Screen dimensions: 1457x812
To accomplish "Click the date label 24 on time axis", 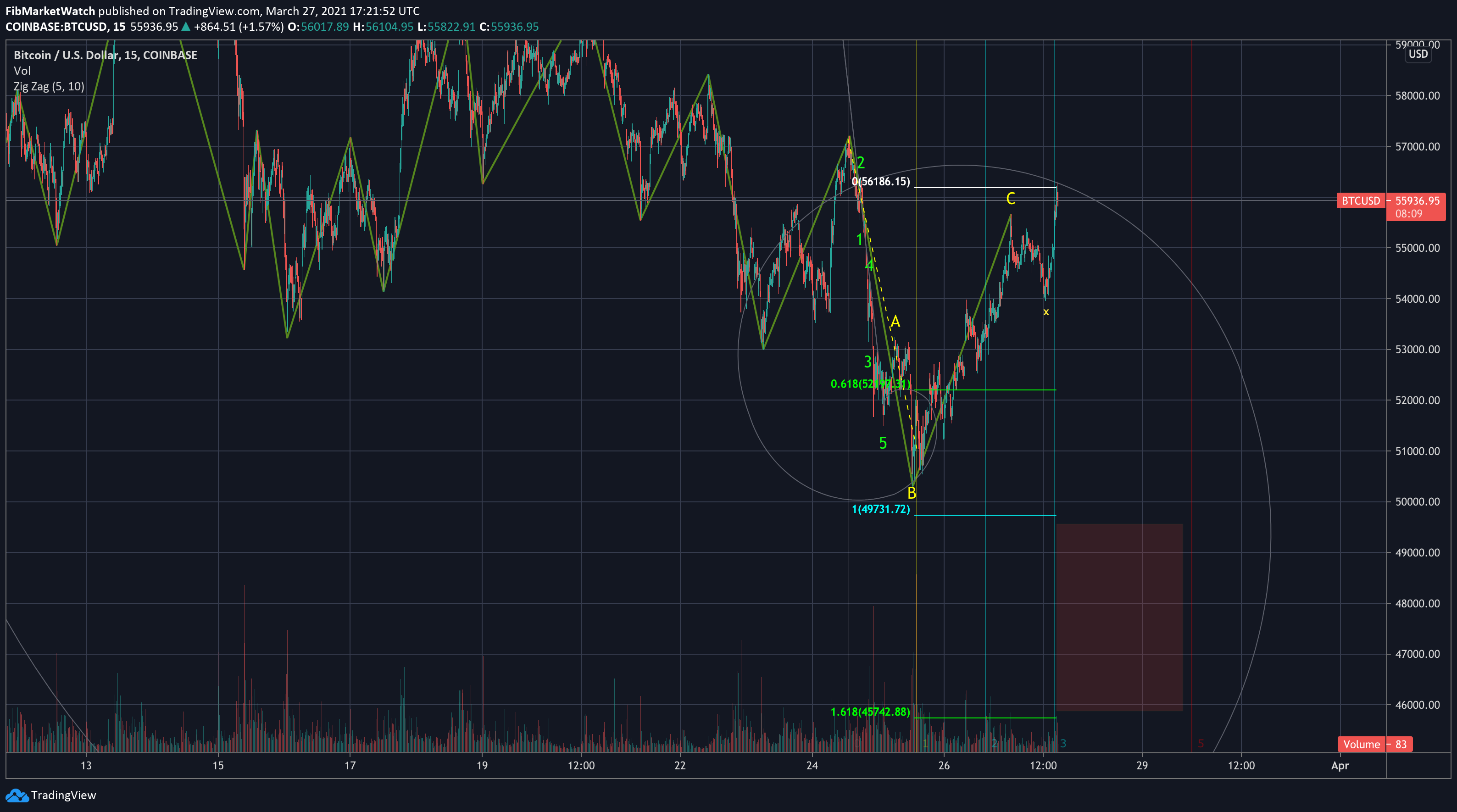I will (812, 766).
